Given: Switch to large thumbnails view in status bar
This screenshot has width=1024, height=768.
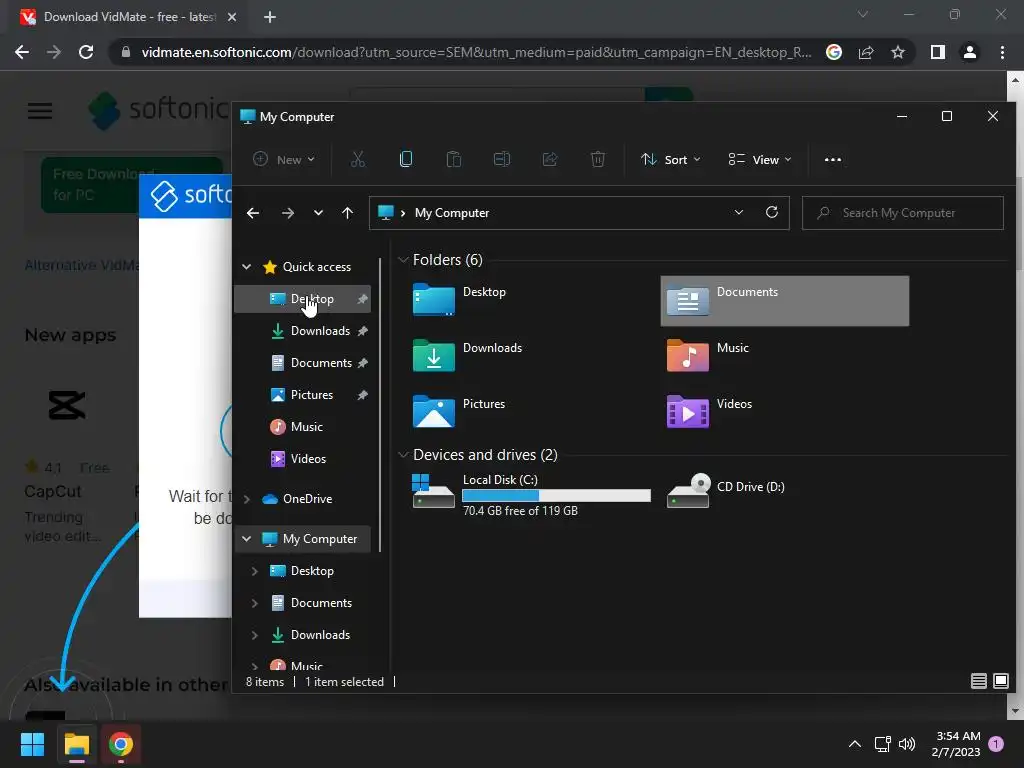Looking at the screenshot, I should coord(1000,681).
